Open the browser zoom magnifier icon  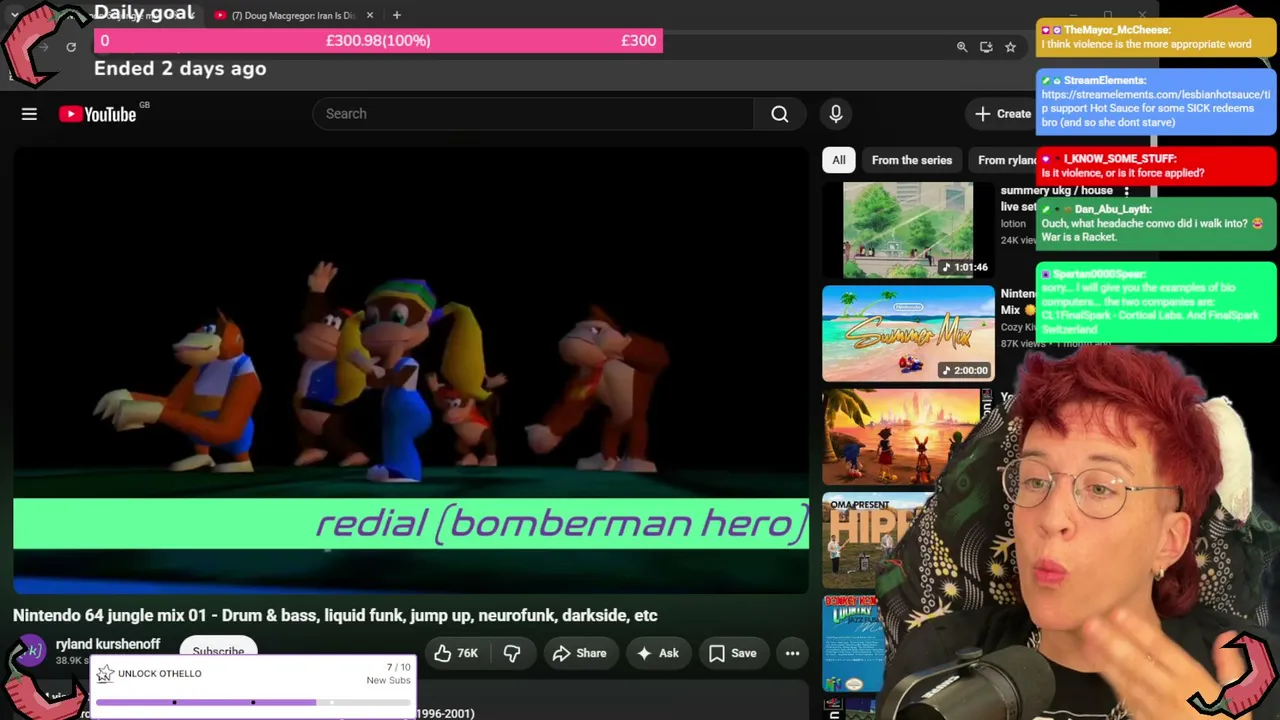pyautogui.click(x=962, y=47)
